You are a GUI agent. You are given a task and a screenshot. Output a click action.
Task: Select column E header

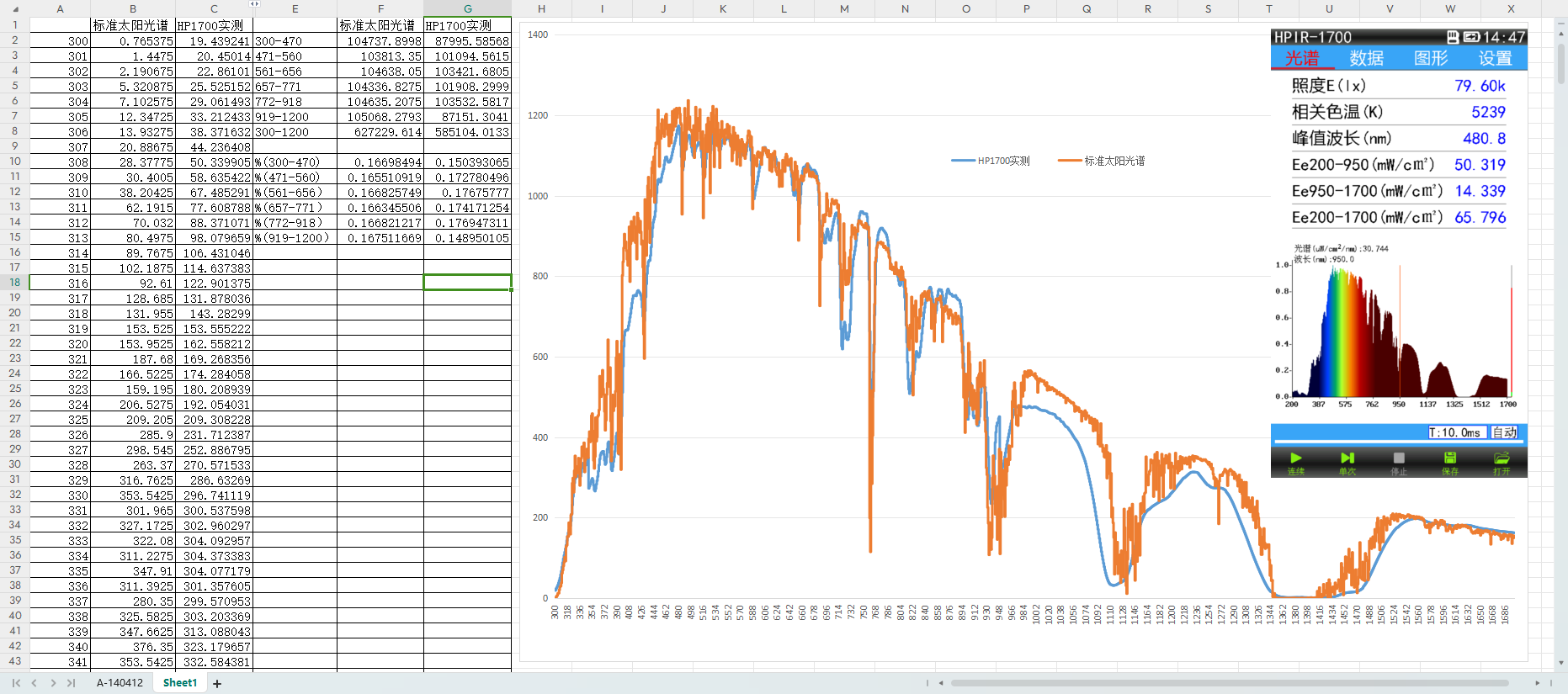coord(295,8)
